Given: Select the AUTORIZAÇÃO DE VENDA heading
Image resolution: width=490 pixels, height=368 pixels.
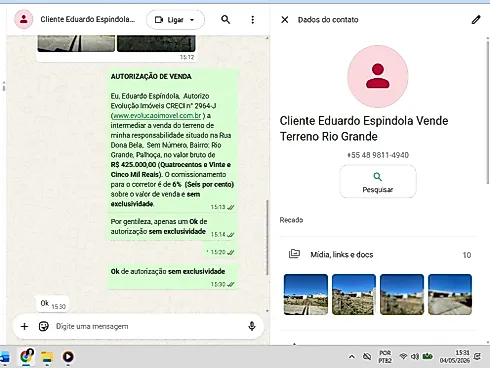Looking at the screenshot, I should [x=151, y=77].
